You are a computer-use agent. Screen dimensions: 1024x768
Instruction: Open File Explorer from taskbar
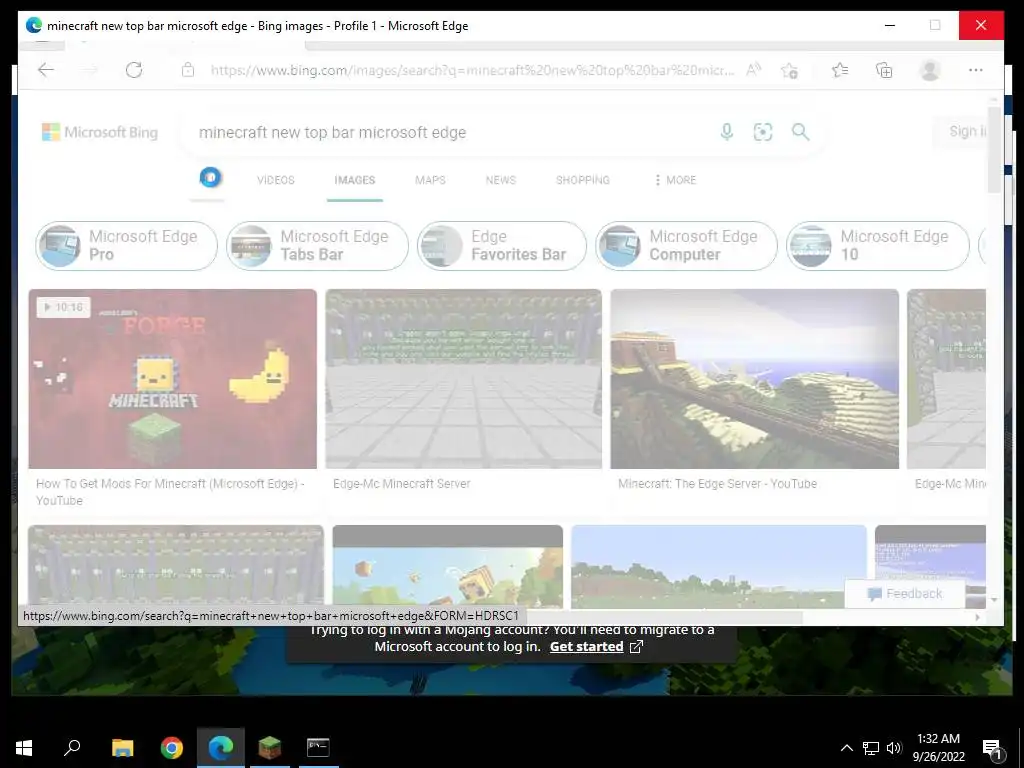click(122, 748)
